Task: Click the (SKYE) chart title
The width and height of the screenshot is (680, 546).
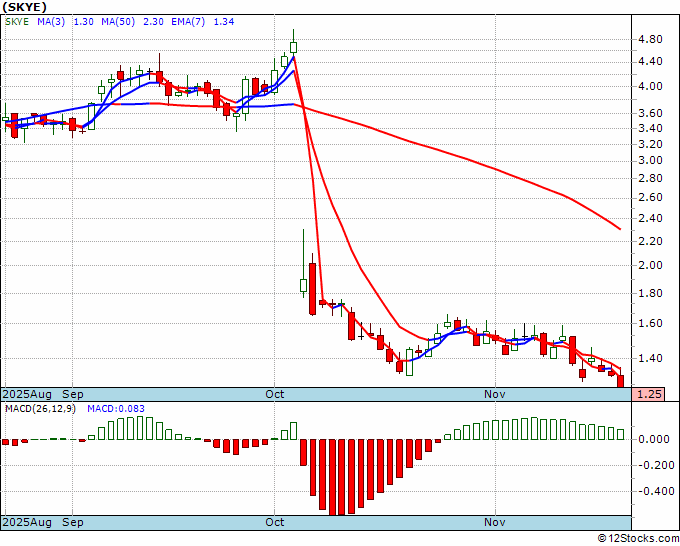Action: click(x=24, y=7)
